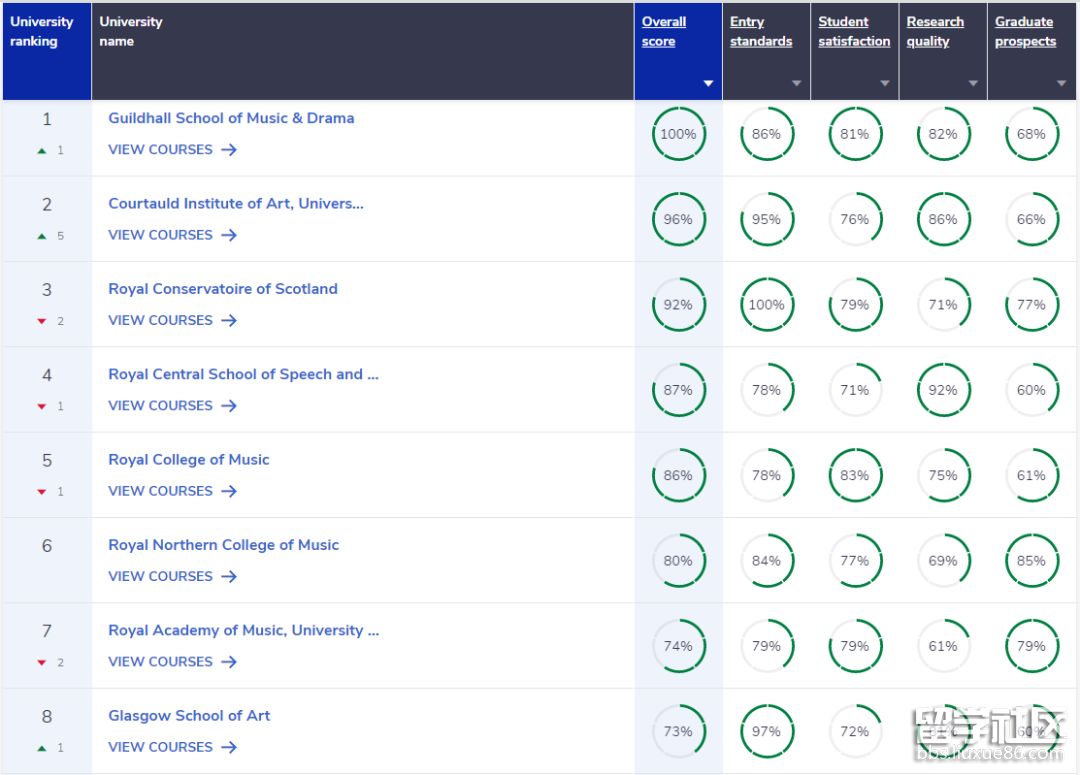The height and width of the screenshot is (775, 1080).
Task: Click Royal Northern College's 85% graduate prospects ring
Action: tap(1031, 561)
